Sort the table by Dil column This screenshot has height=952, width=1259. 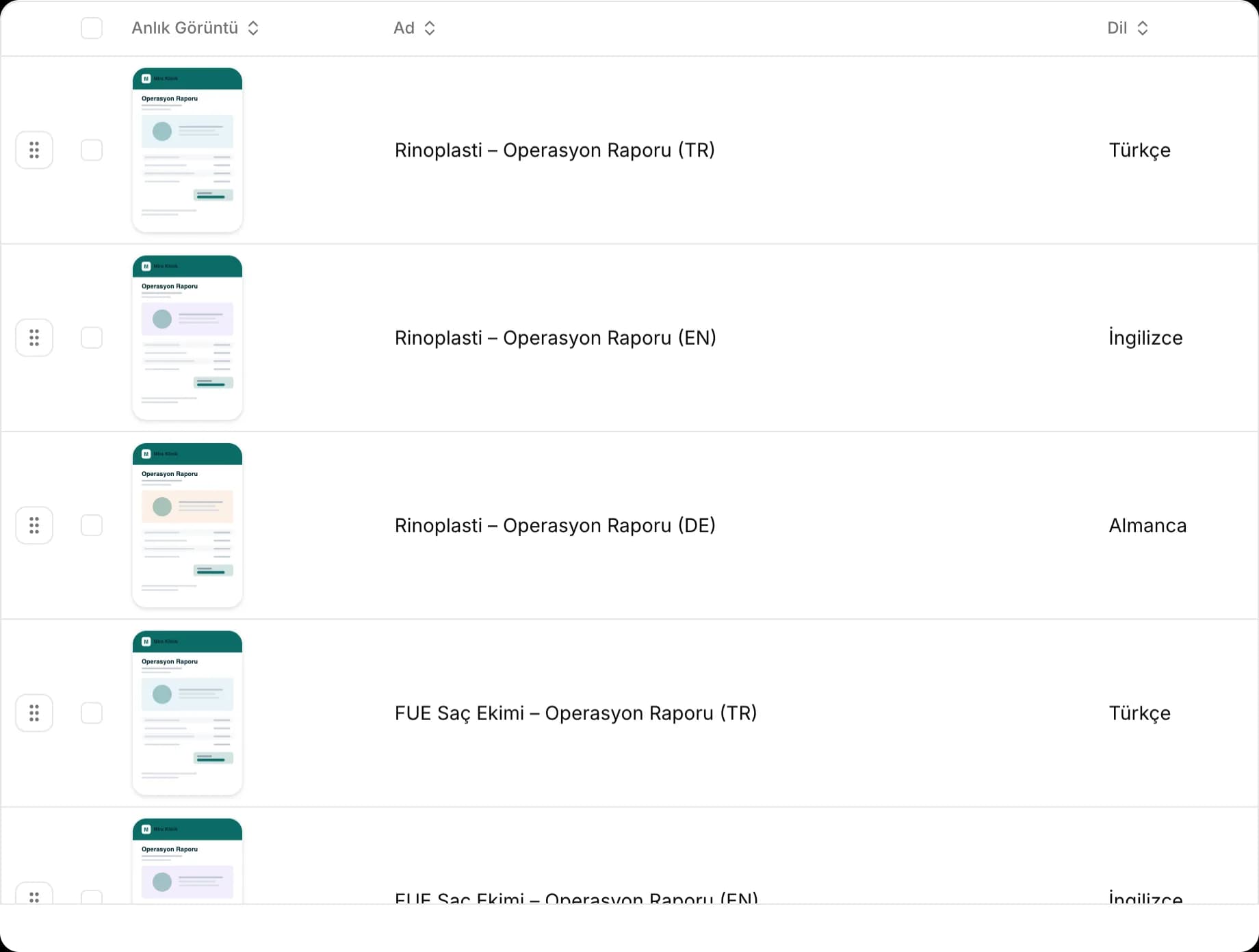pos(1128,28)
